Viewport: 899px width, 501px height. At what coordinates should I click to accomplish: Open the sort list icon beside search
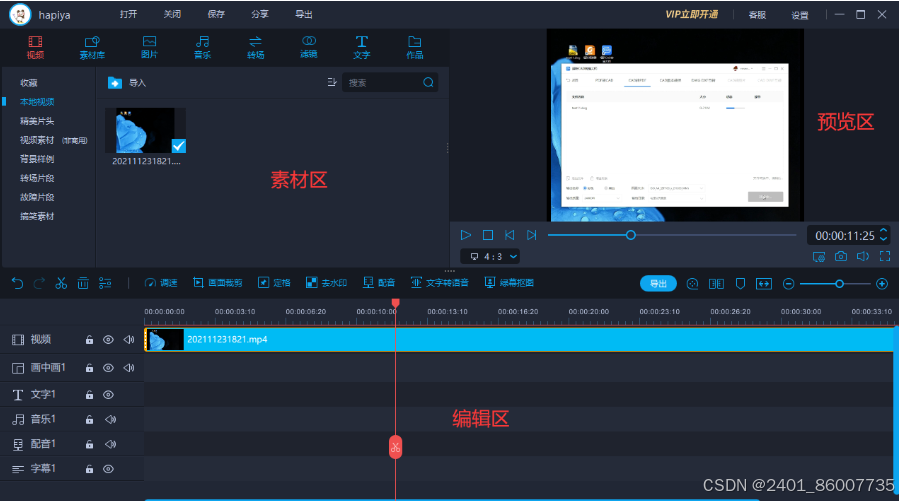click(x=331, y=83)
